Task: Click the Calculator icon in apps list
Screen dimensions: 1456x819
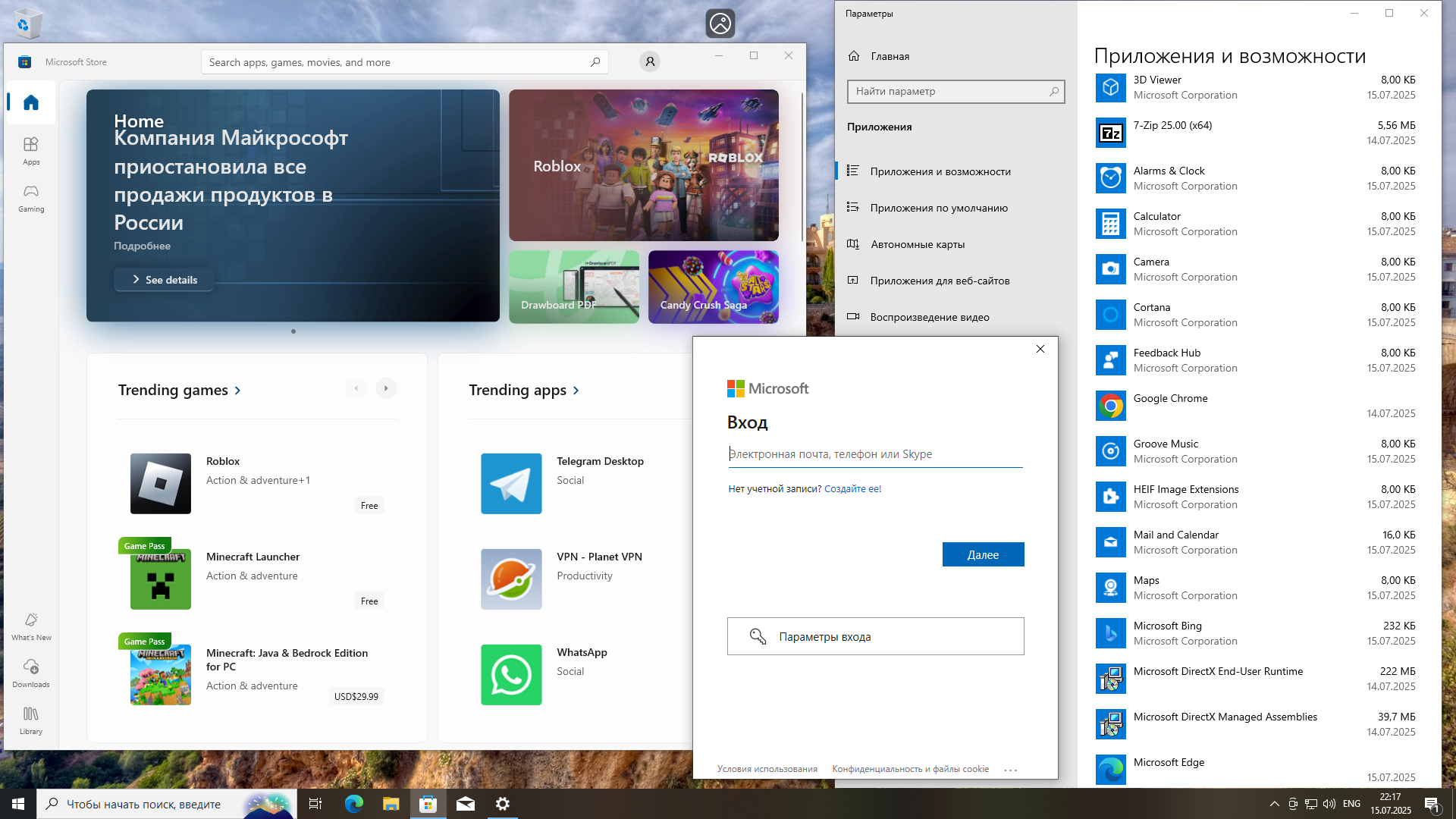Action: click(x=1111, y=224)
